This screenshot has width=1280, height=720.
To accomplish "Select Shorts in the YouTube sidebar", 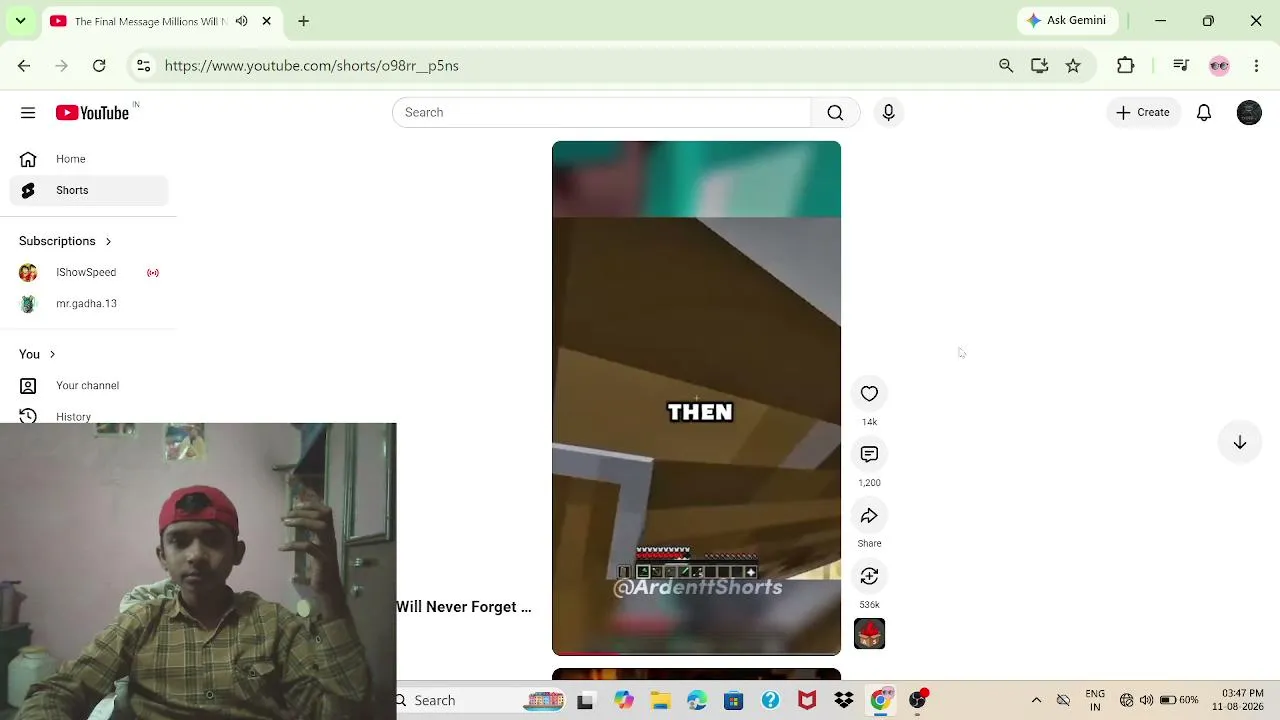I will point(89,190).
